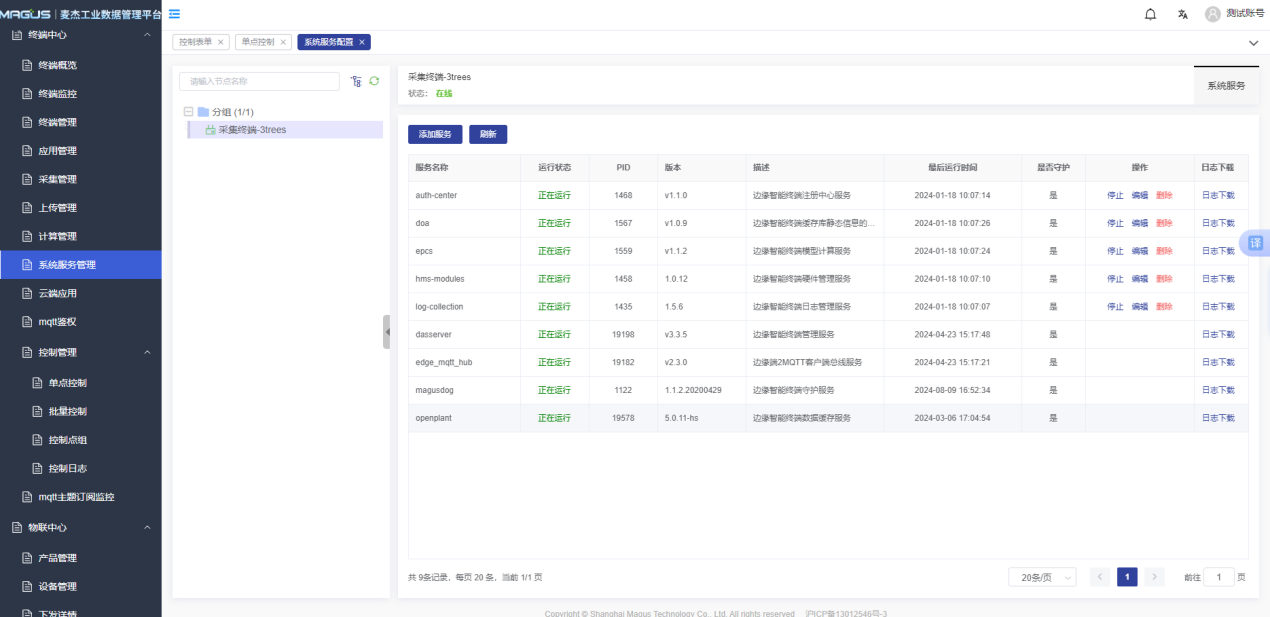1270x617 pixels.
Task: Open 终端监控 in the sidebar menu
Action: (57, 94)
